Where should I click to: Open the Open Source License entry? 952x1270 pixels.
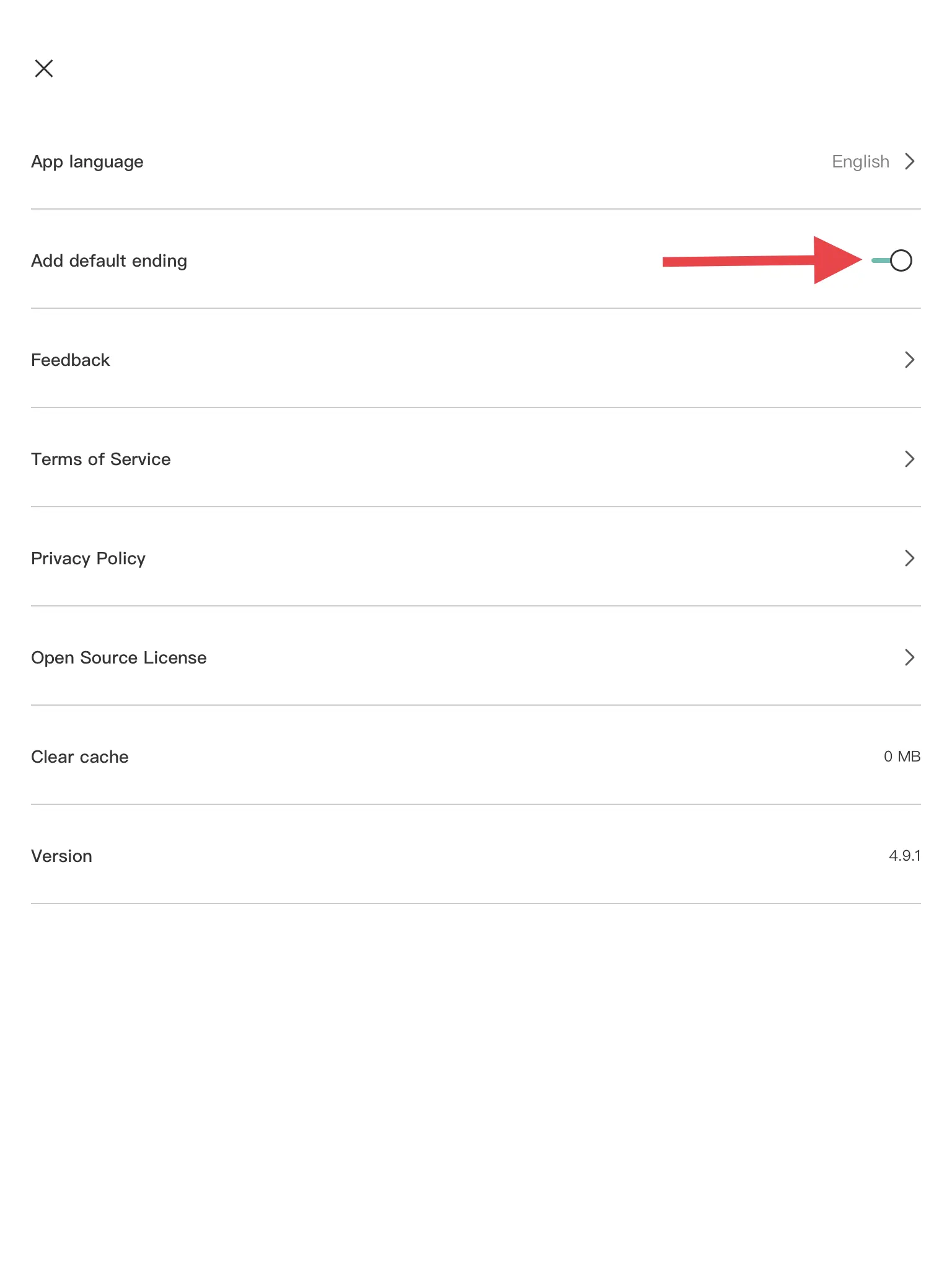(119, 658)
